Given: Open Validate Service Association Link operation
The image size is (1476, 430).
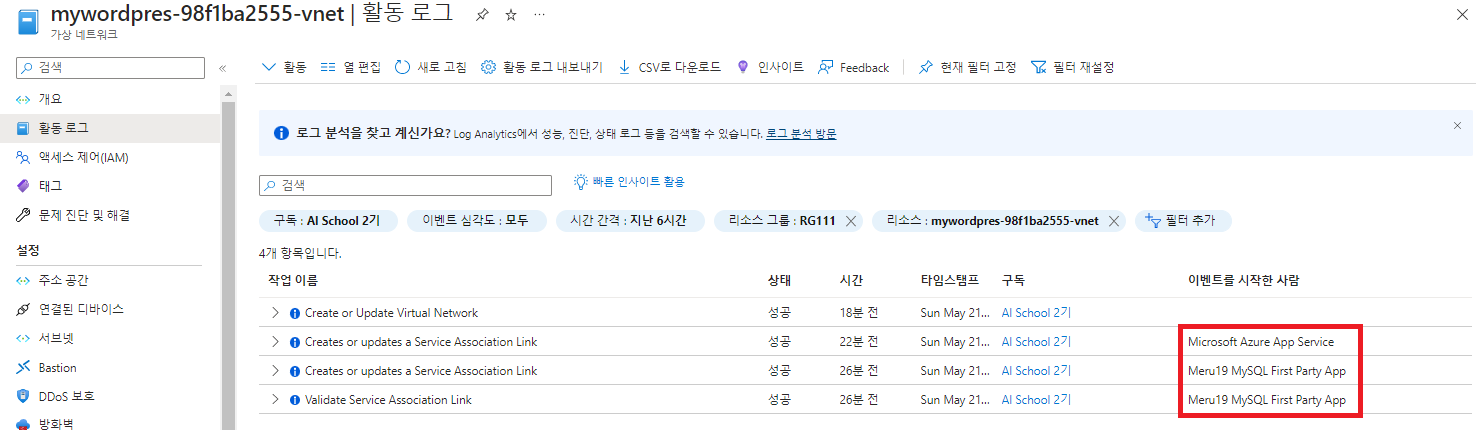Looking at the screenshot, I should pyautogui.click(x=388, y=400).
